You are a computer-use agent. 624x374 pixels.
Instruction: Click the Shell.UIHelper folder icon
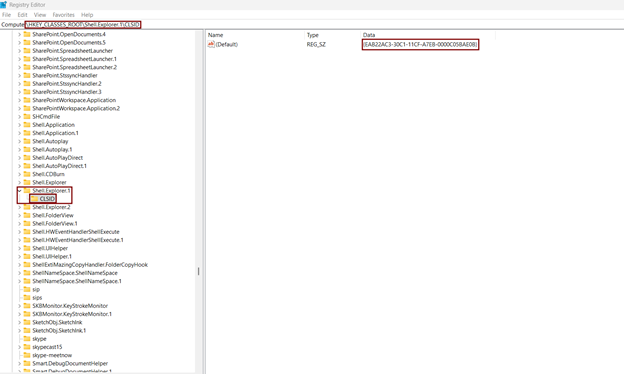point(27,248)
